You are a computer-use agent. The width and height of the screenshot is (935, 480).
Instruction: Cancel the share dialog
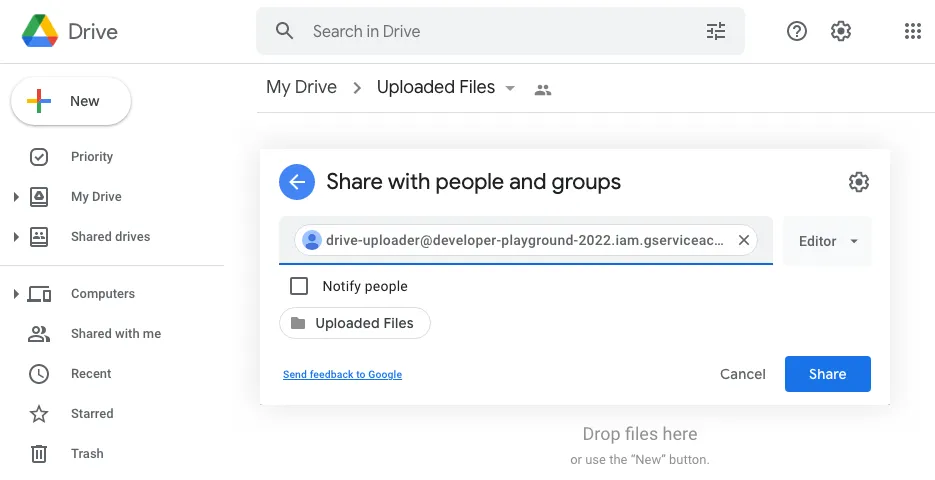tap(742, 374)
